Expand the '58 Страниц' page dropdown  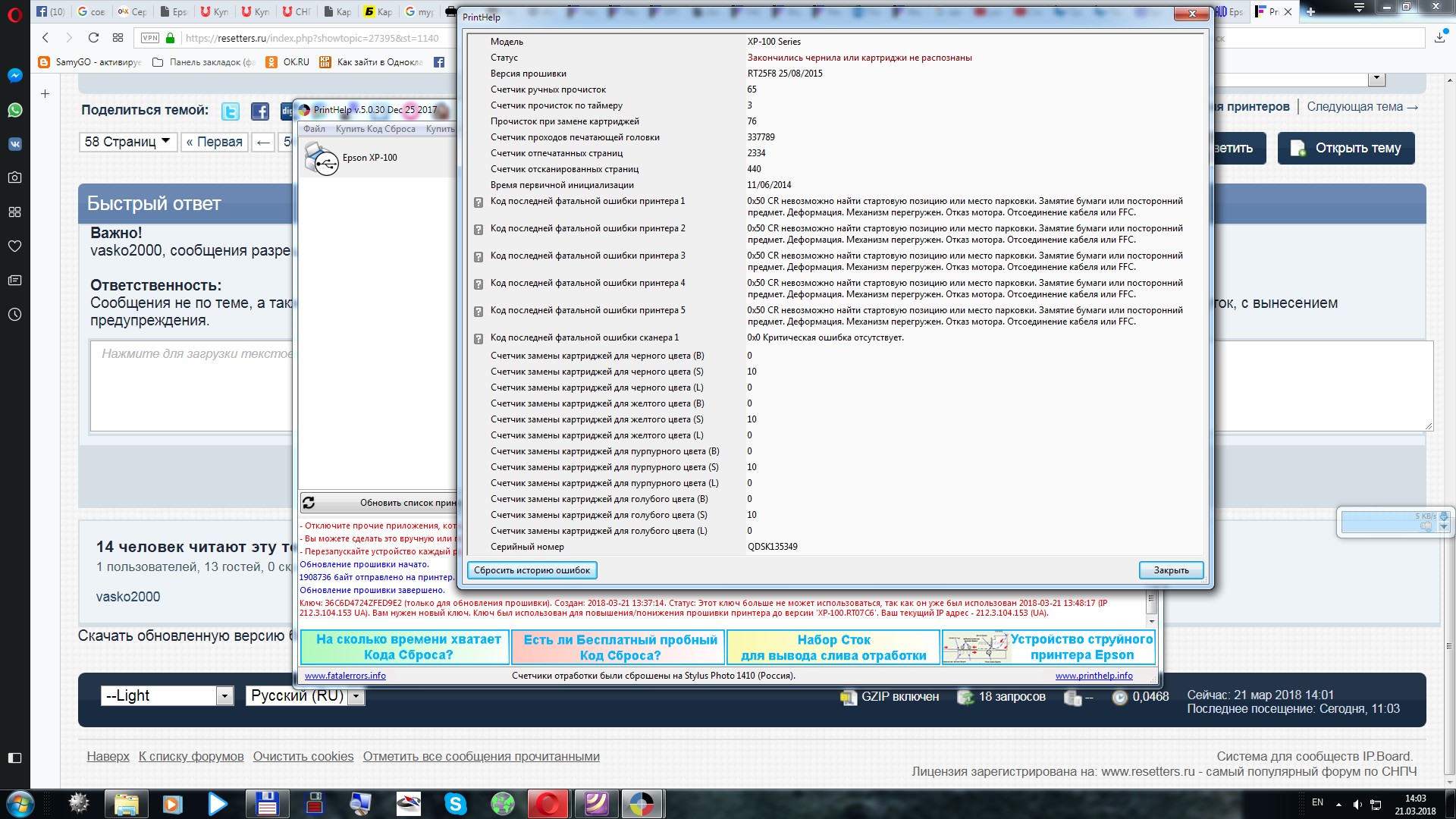128,142
